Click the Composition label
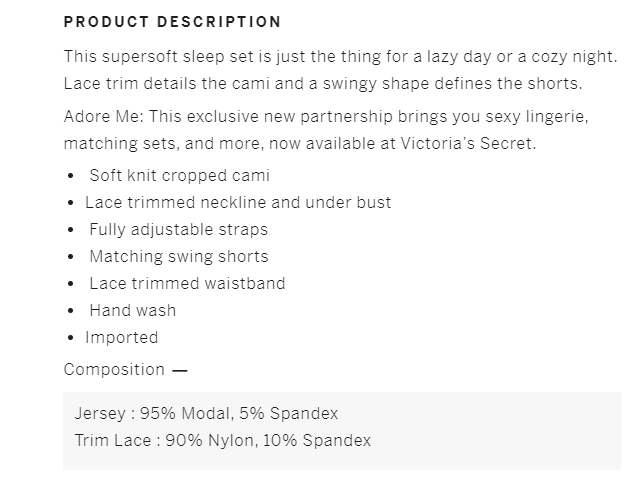Image resolution: width=641 pixels, height=480 pixels. pyautogui.click(x=114, y=369)
